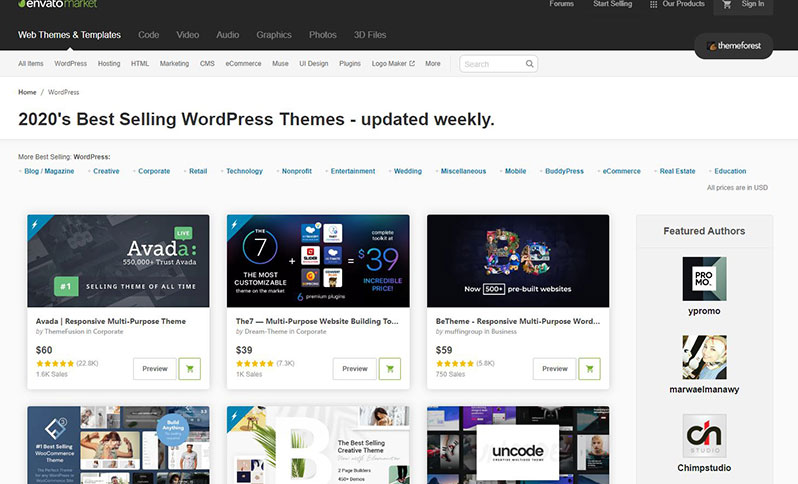
Task: Open the WordPress submenu item
Action: [x=71, y=64]
